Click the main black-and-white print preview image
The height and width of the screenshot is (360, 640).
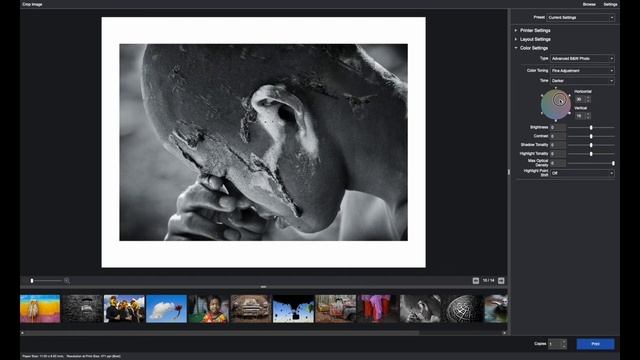pyautogui.click(x=263, y=142)
